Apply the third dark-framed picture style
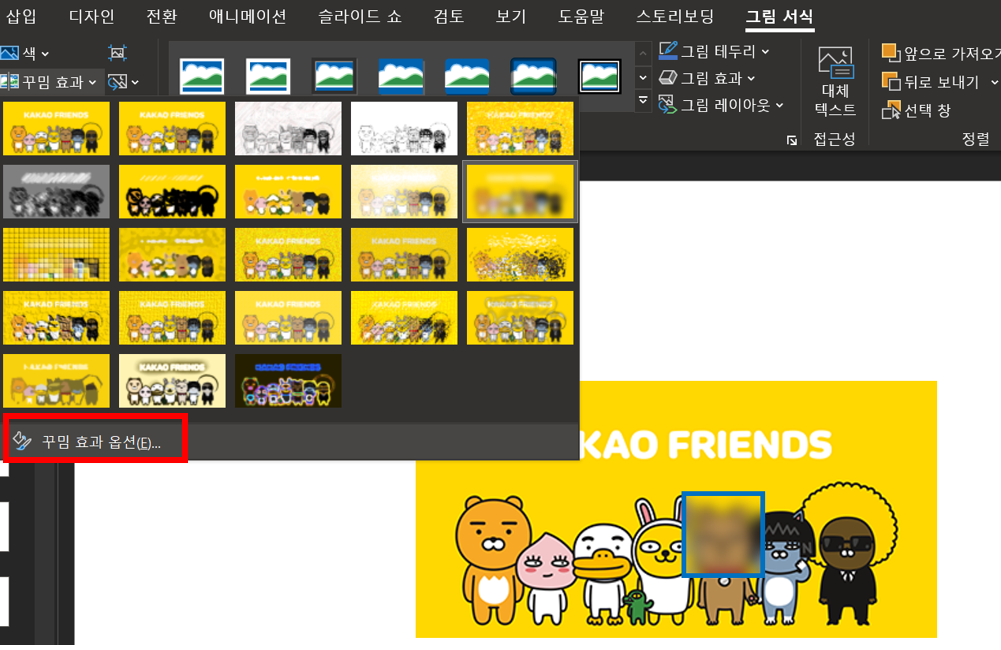 335,76
